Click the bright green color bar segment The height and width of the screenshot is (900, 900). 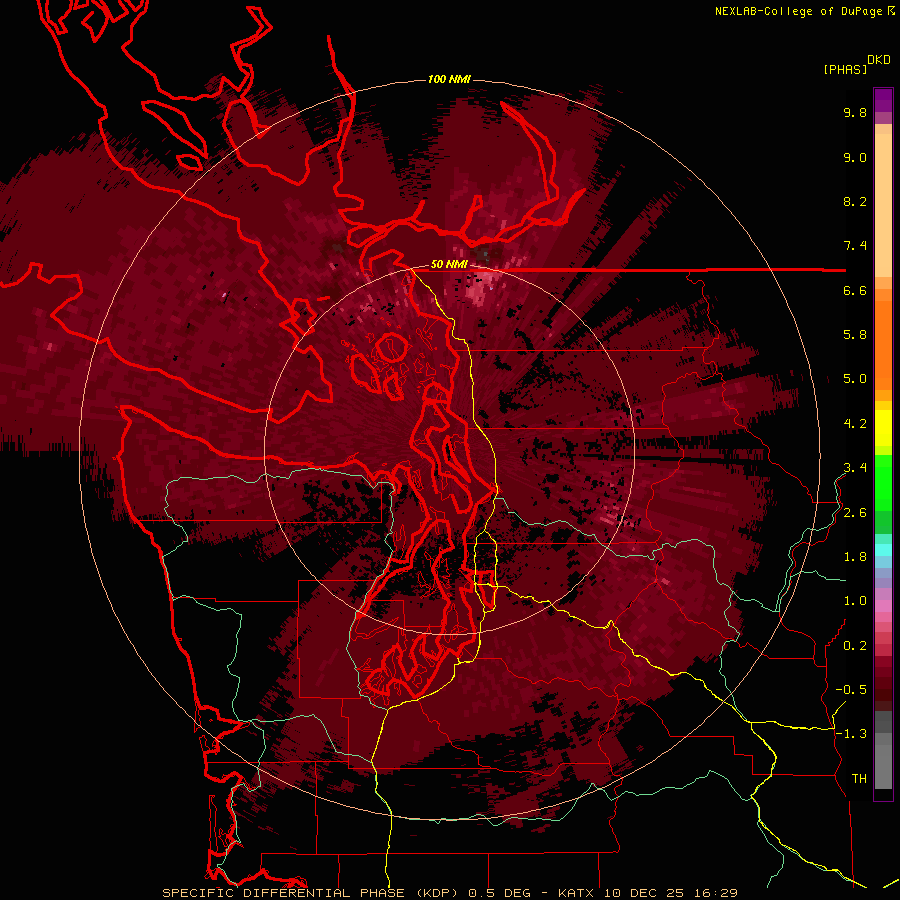(883, 482)
